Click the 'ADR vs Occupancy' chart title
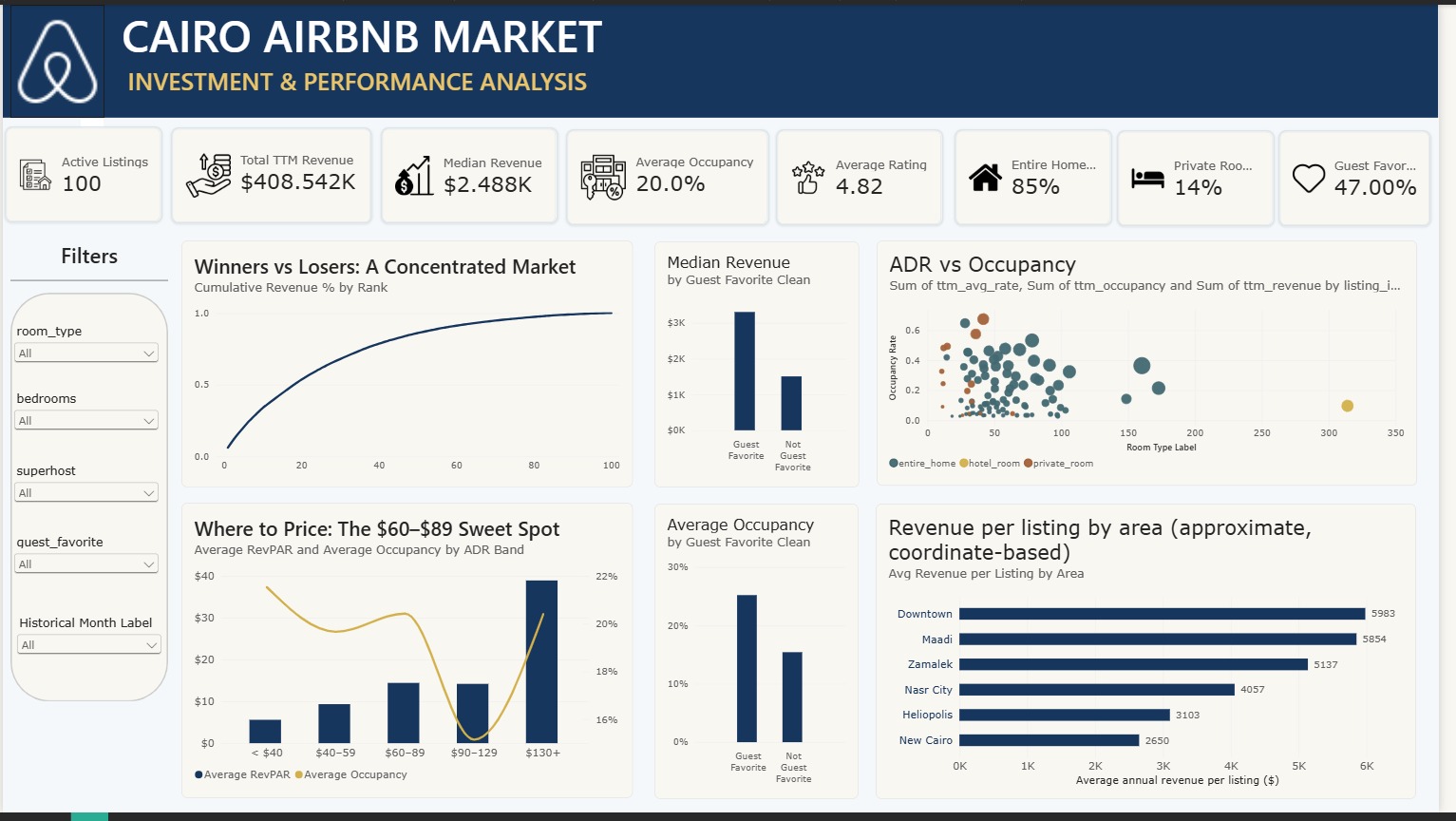 click(982, 264)
